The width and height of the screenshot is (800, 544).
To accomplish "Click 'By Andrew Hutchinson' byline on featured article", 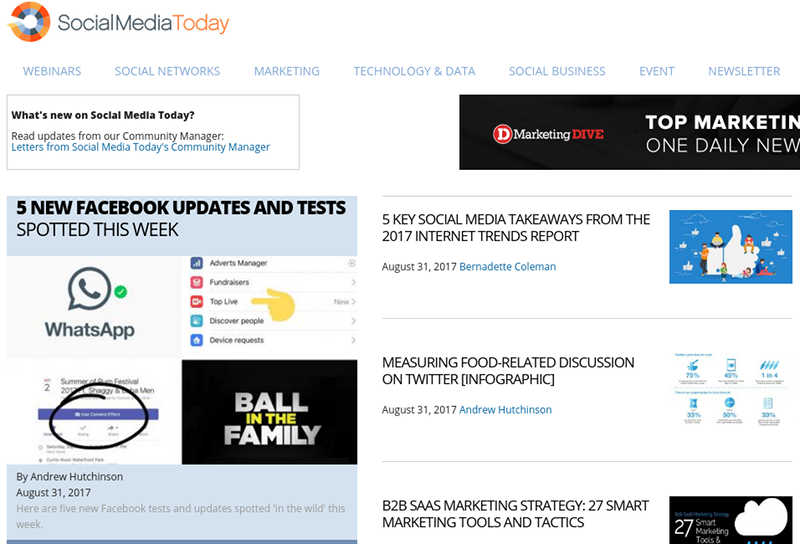I will click(69, 477).
